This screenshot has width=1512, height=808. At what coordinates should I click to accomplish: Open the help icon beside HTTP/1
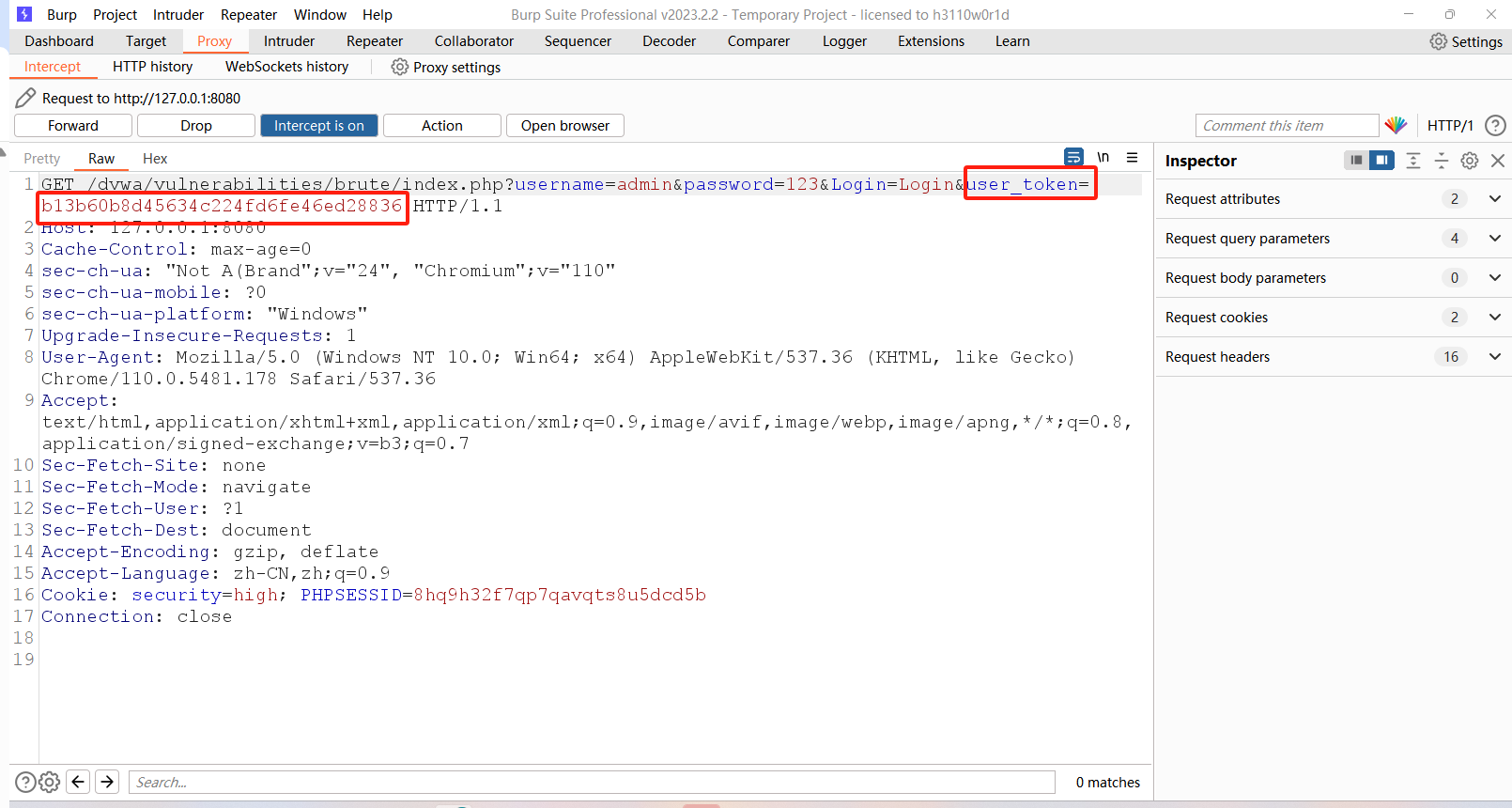click(1495, 125)
